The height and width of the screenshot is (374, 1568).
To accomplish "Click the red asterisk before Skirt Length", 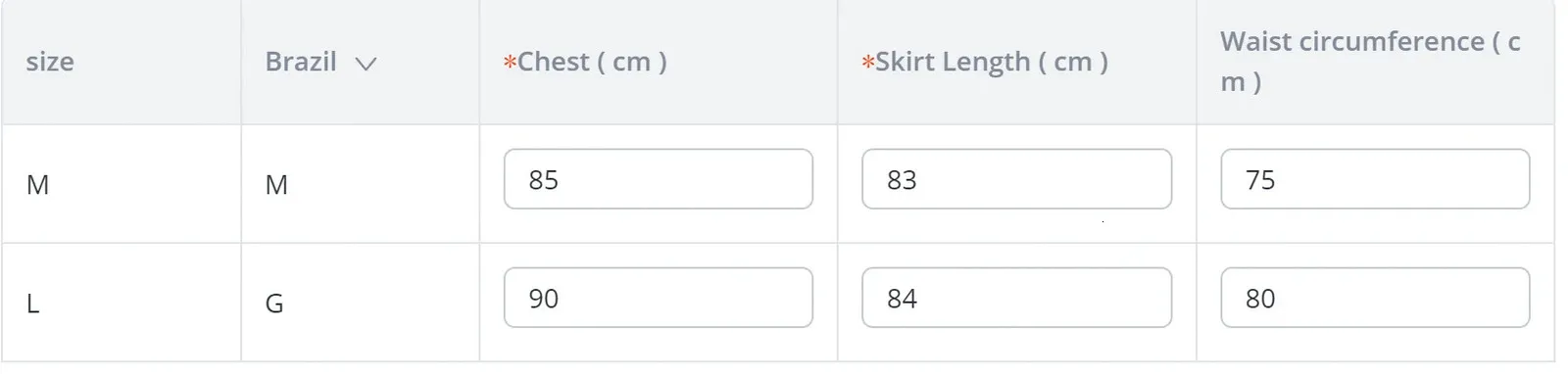I will [868, 64].
